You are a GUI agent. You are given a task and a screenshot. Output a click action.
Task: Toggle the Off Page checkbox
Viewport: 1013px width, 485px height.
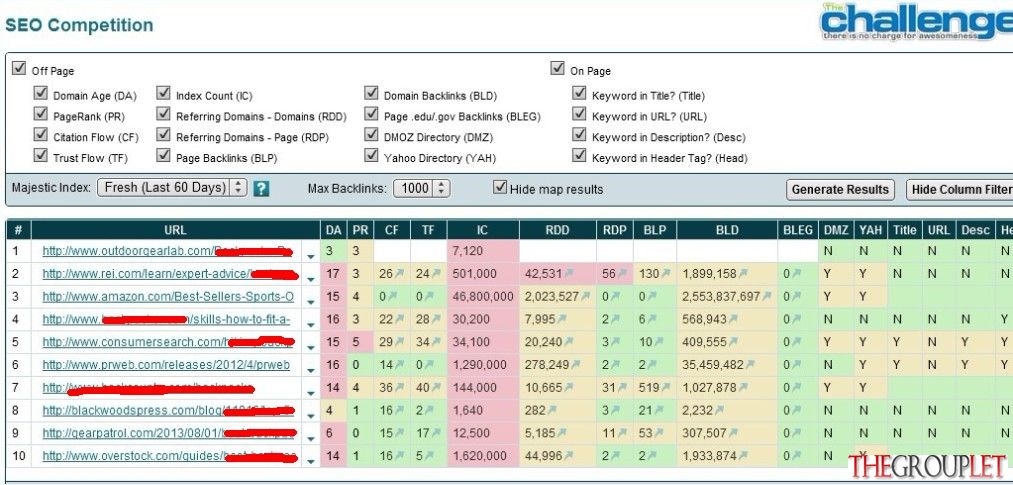19,68
